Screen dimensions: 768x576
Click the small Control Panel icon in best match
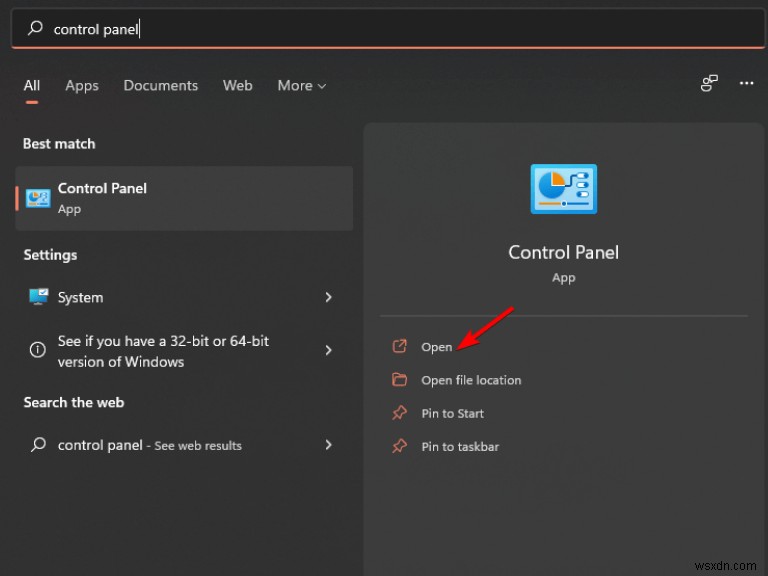[38, 198]
